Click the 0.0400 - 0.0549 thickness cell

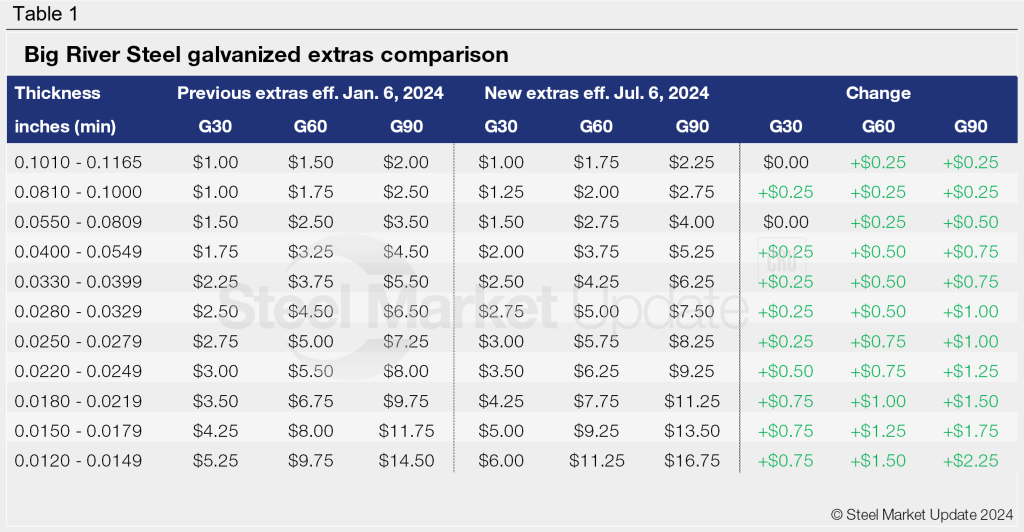(79, 252)
